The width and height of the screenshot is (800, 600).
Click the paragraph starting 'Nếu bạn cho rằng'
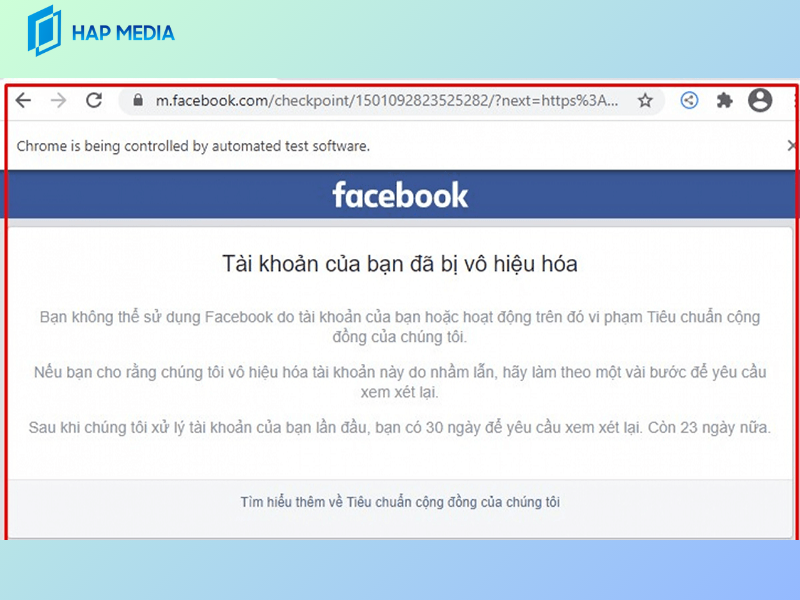tap(400, 382)
